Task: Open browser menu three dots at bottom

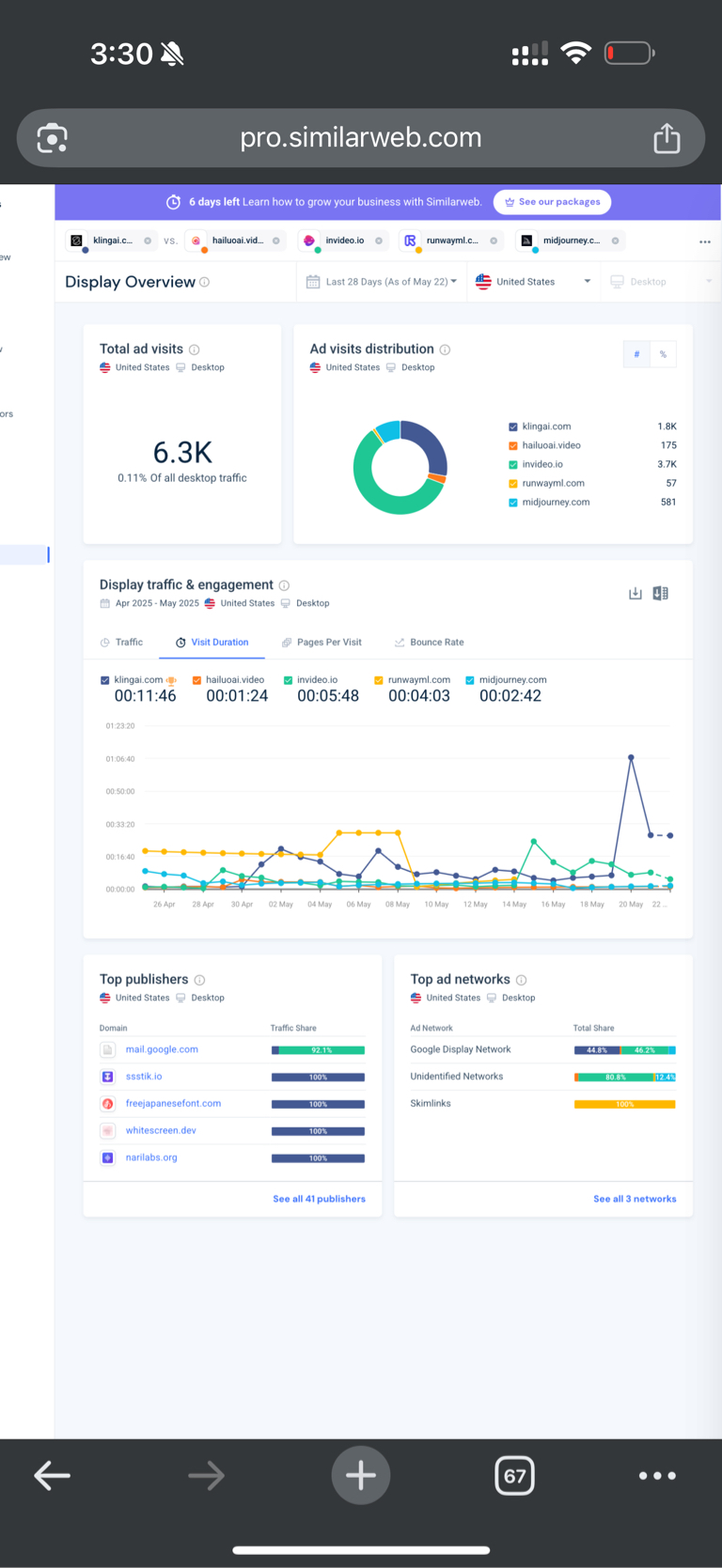Action: tap(657, 1476)
